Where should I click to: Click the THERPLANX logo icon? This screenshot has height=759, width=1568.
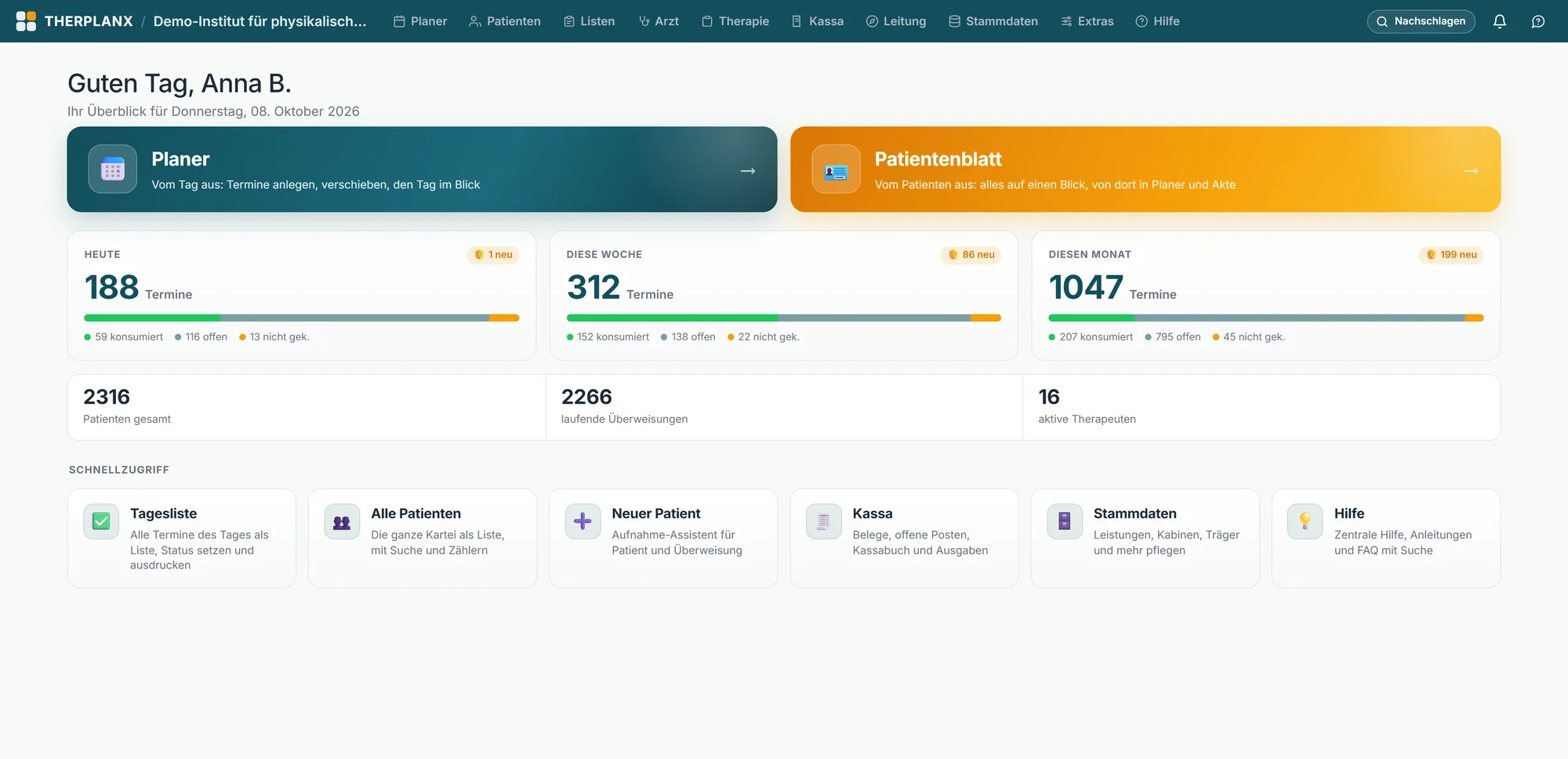26,21
